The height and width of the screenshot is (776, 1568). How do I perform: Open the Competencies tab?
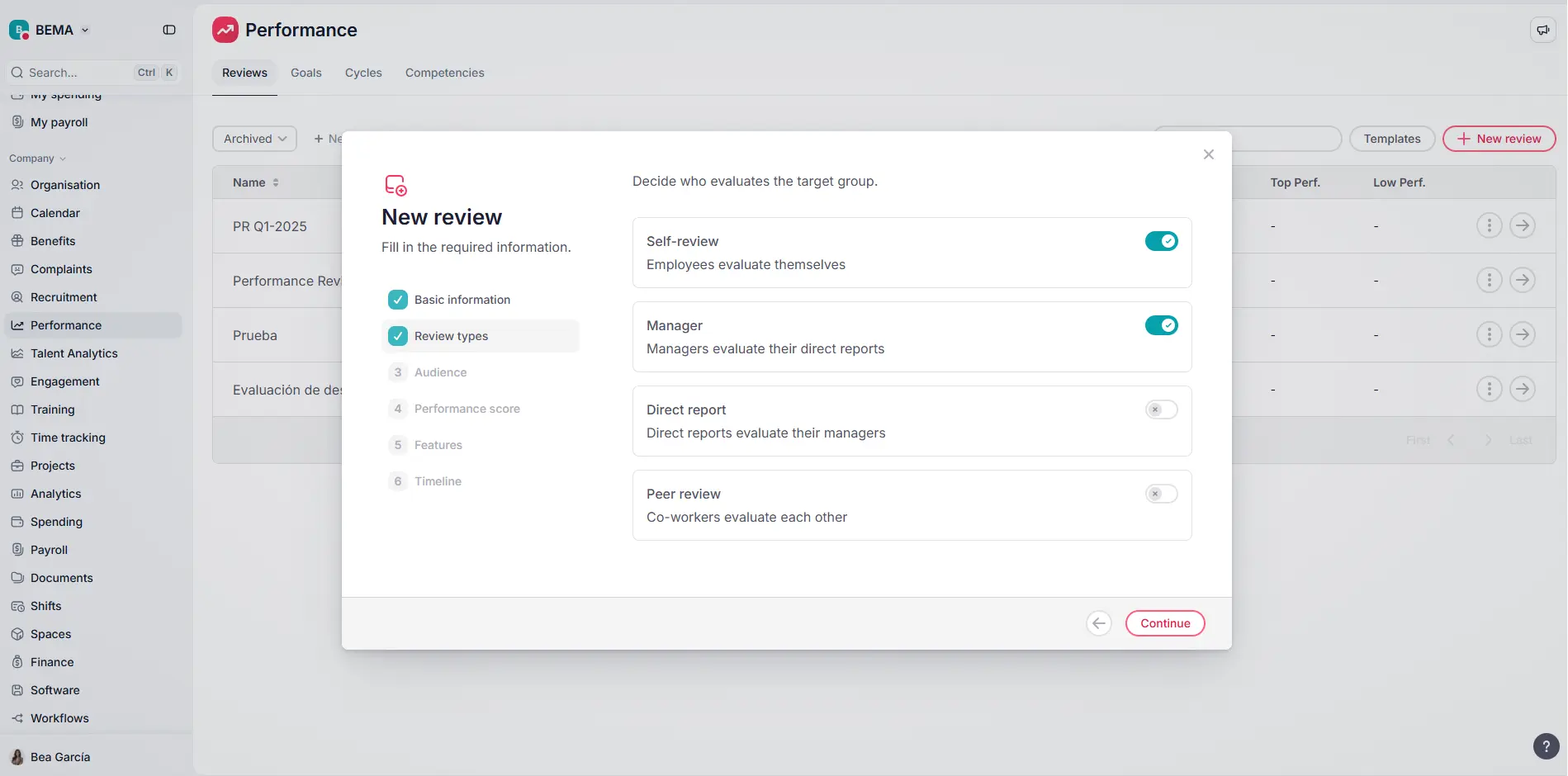coord(444,73)
